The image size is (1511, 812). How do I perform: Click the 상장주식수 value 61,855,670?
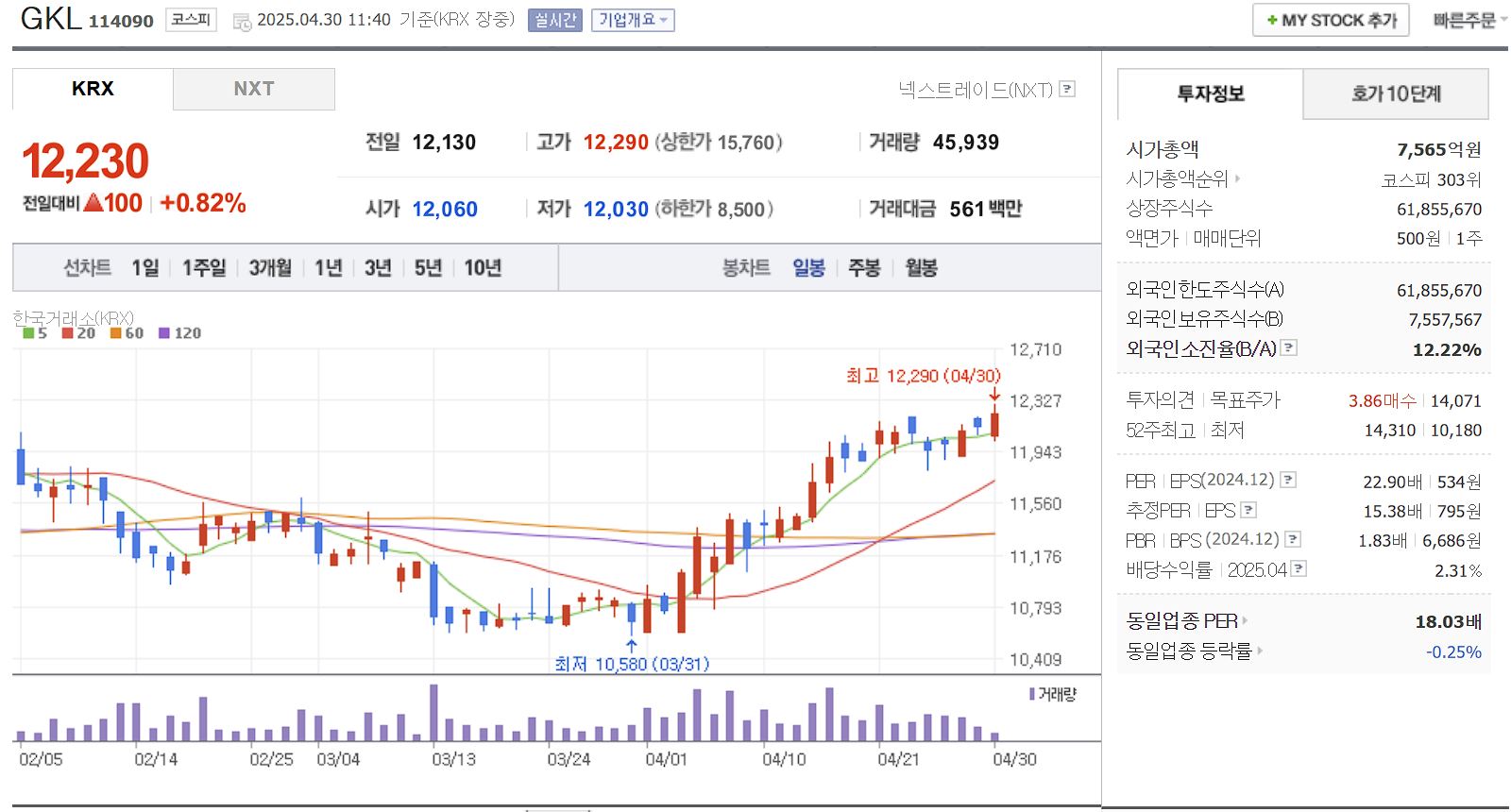click(x=1439, y=210)
